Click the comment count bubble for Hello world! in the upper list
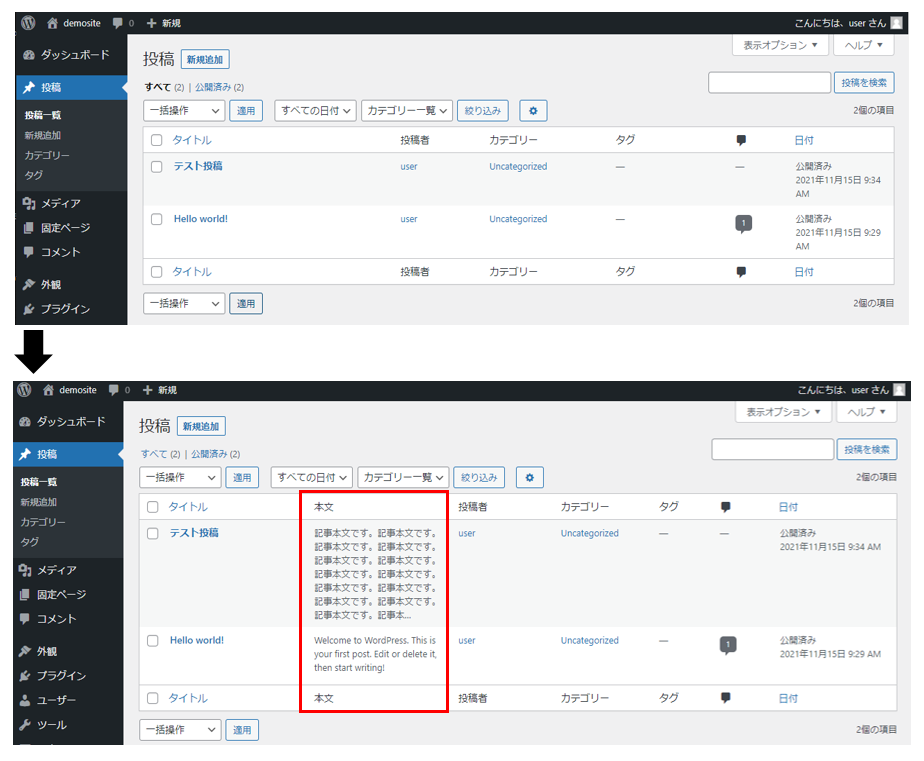Screen dimensions: 924x761 [743, 223]
